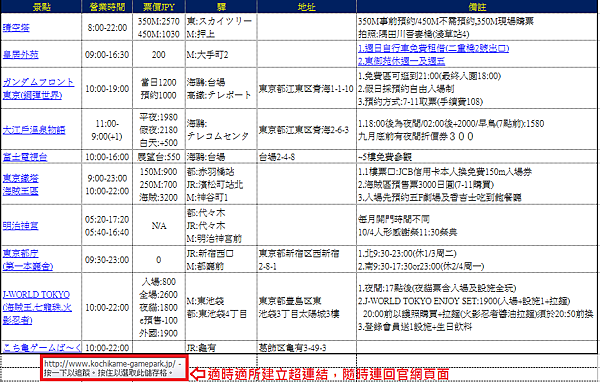Viewport: 600px width, 382px height.
Task: Select the 05:20-17:20 hours cell
Action: 107,226
